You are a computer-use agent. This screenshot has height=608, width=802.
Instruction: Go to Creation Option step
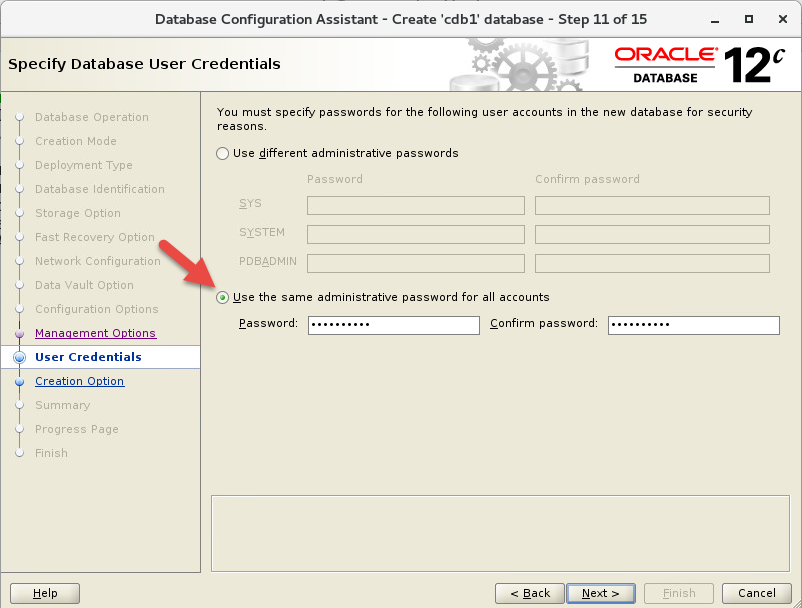click(x=79, y=381)
